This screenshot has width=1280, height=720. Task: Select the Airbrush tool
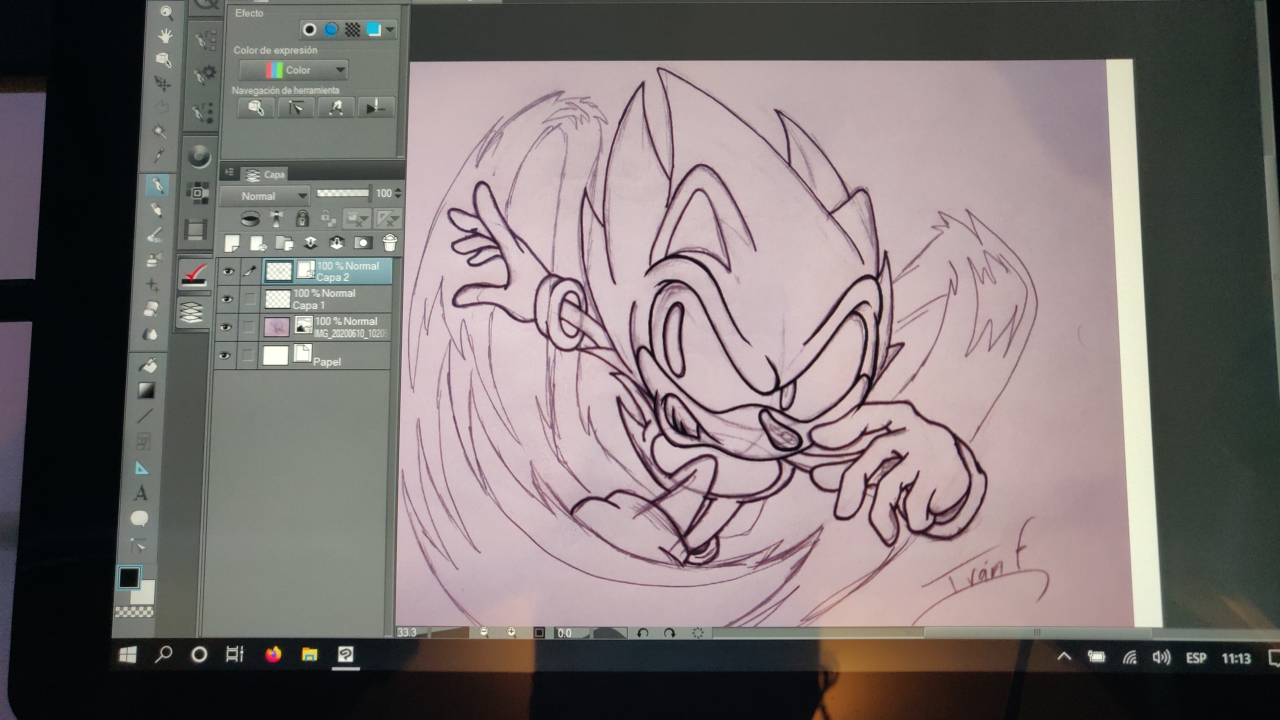click(x=154, y=260)
